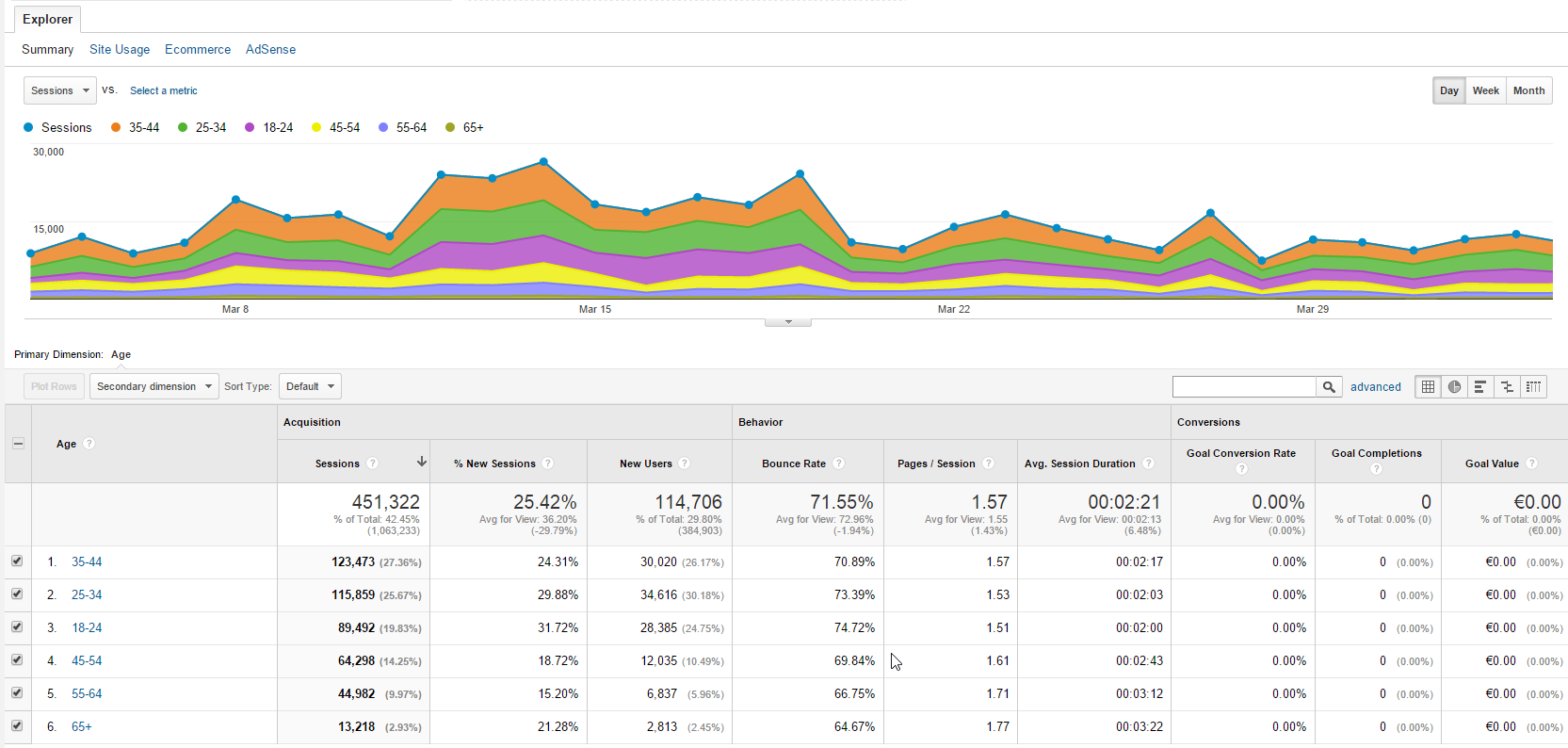Switch to pivot table view icon
The height and width of the screenshot is (748, 1568).
click(x=1534, y=386)
